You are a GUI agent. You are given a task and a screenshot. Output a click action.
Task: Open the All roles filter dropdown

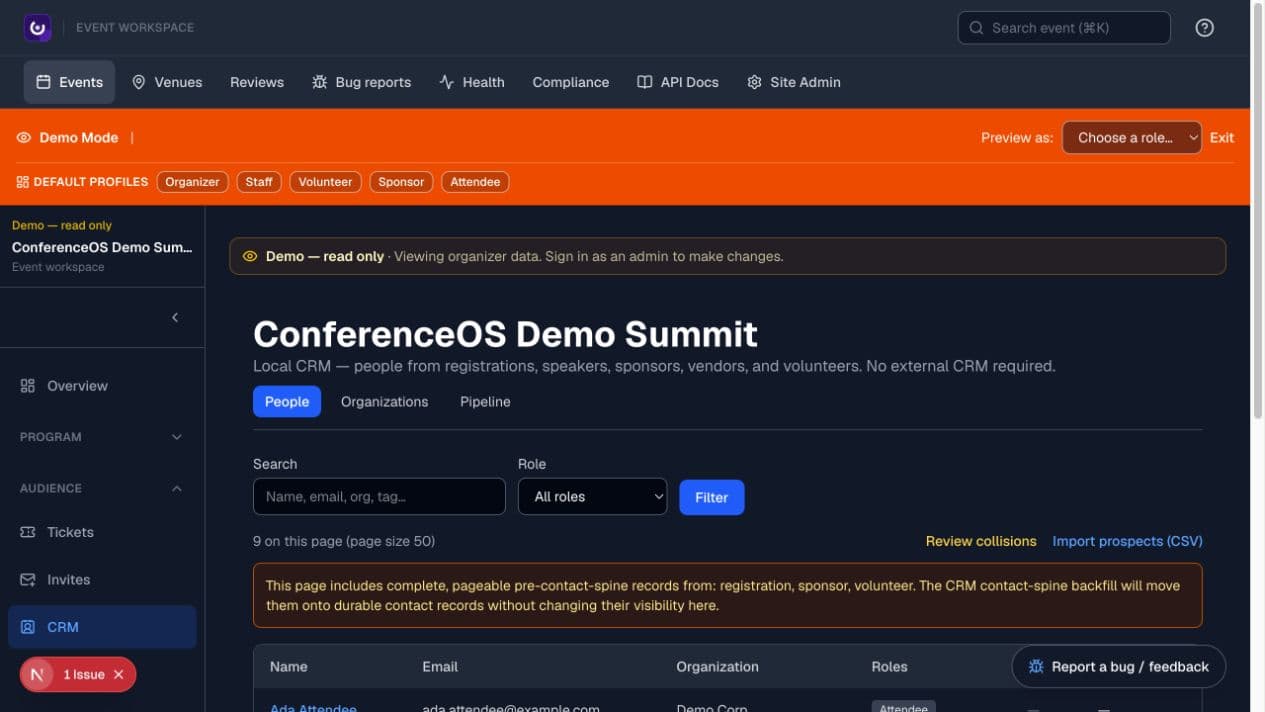(x=592, y=497)
